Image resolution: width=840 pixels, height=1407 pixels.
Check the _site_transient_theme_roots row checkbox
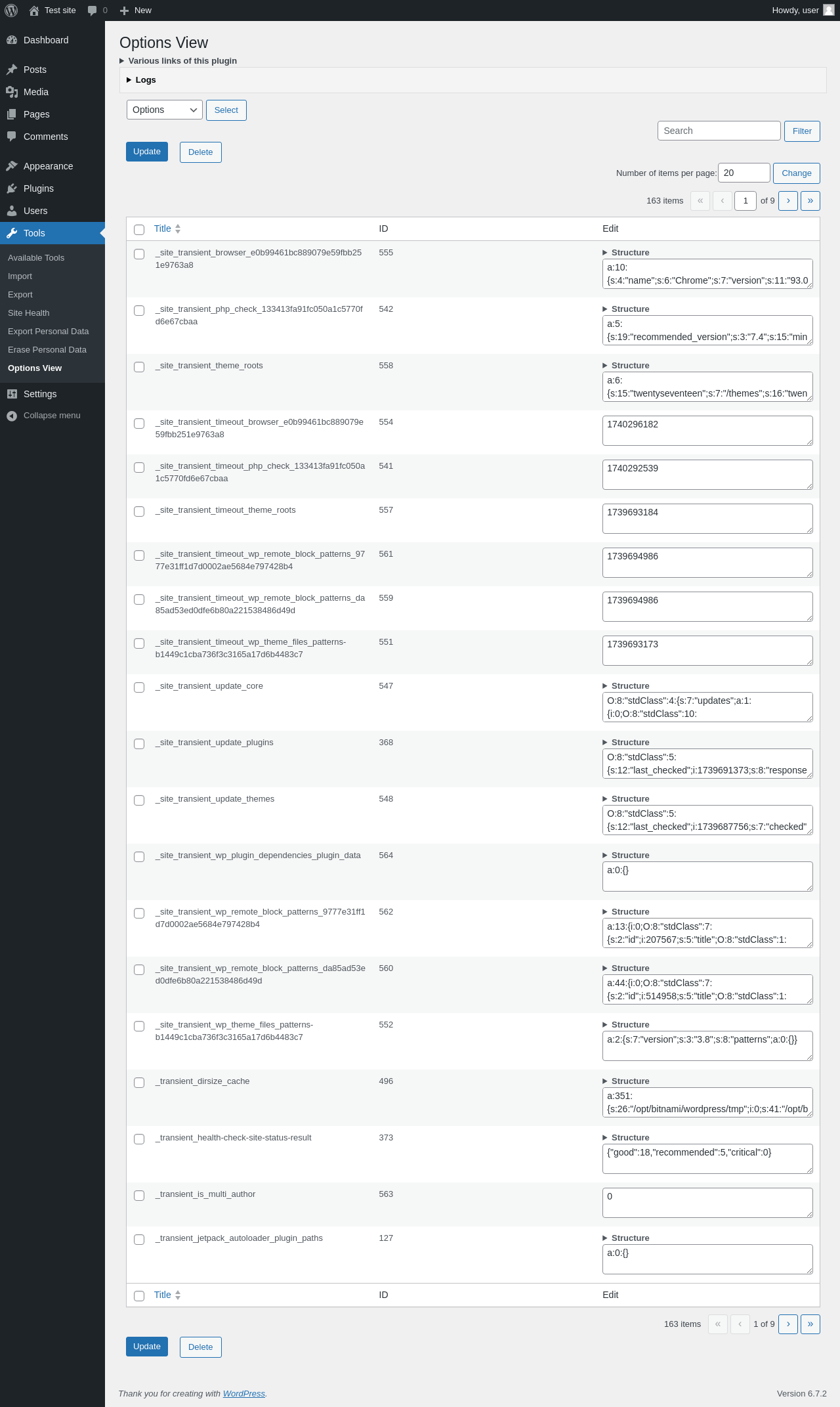pos(139,367)
